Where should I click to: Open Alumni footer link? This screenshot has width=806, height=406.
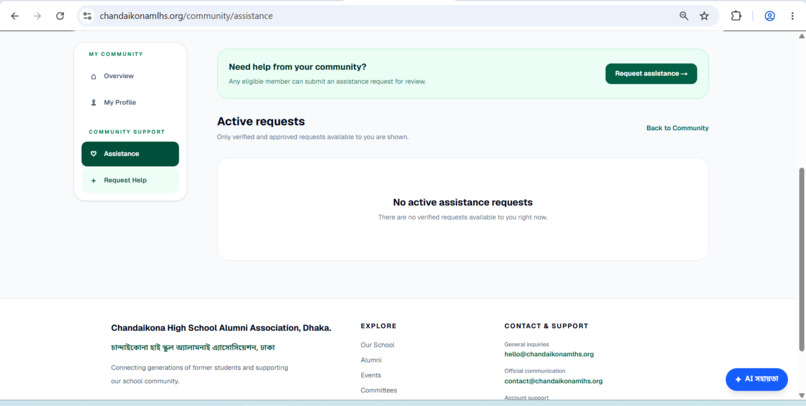coord(371,360)
